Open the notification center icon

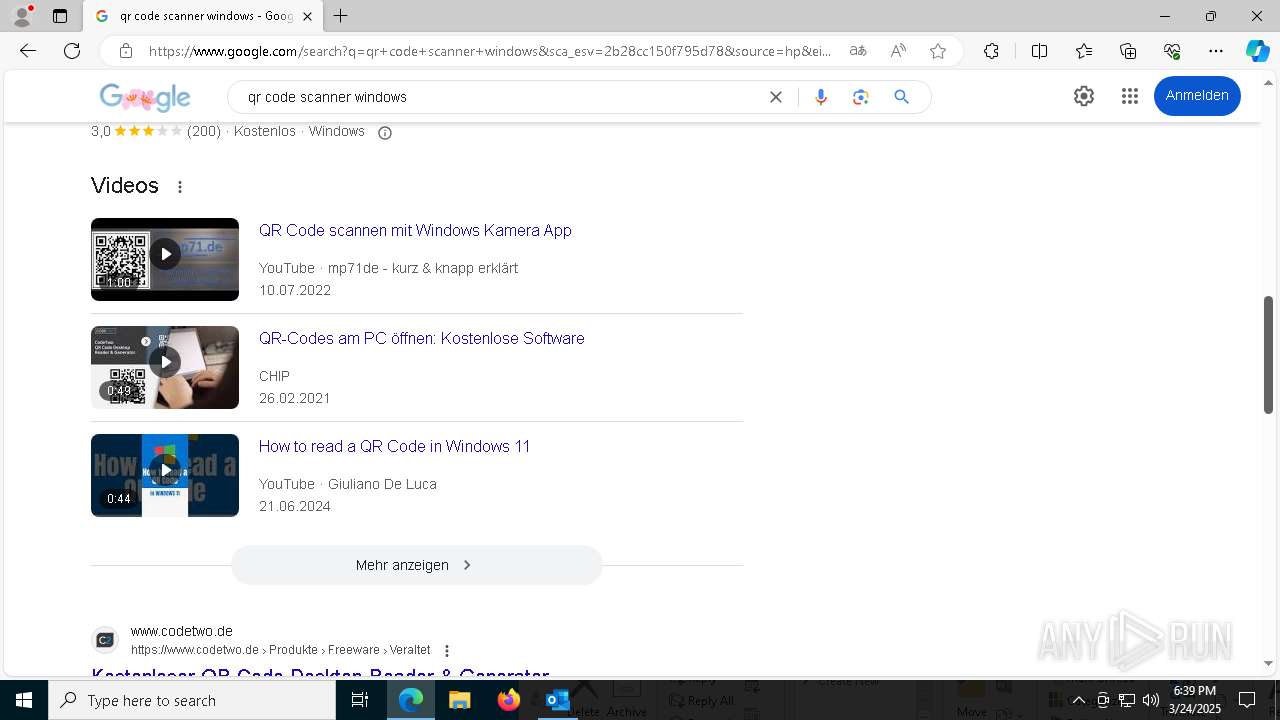1247,700
